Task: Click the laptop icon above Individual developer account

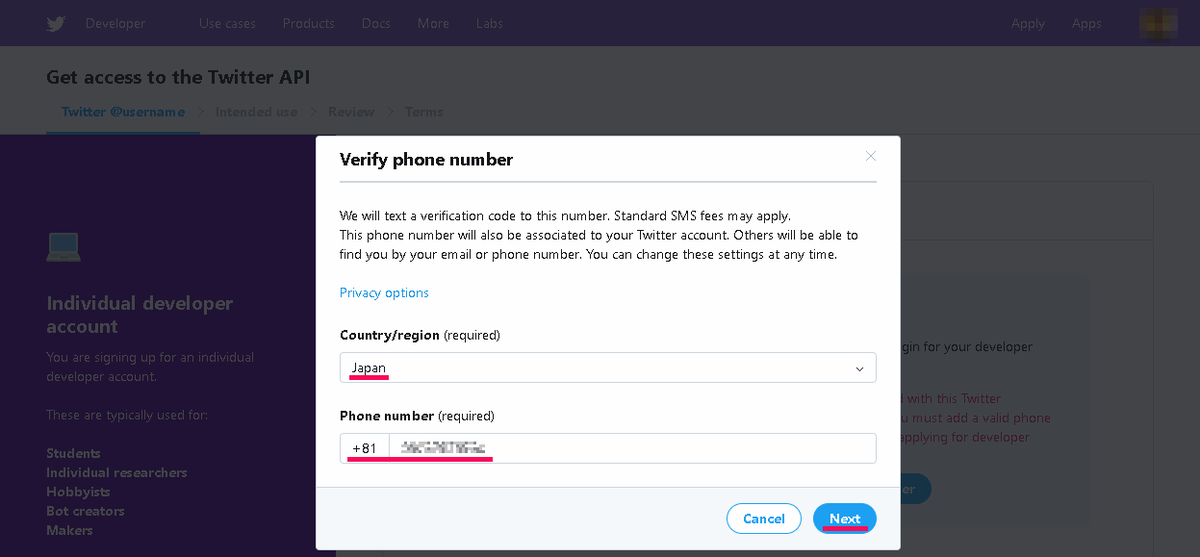Action: [64, 246]
